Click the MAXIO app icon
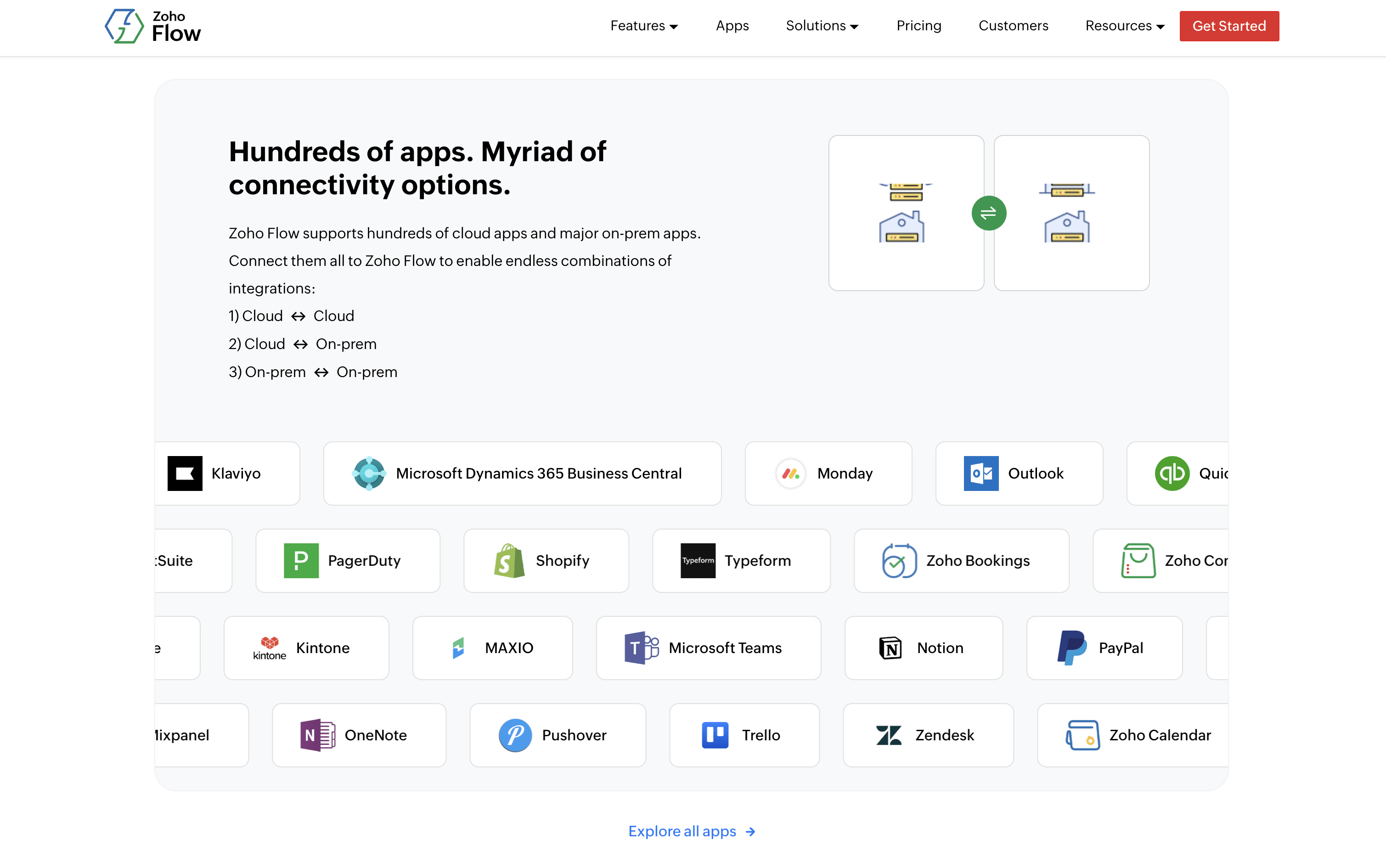Image resolution: width=1386 pixels, height=868 pixels. (x=458, y=648)
